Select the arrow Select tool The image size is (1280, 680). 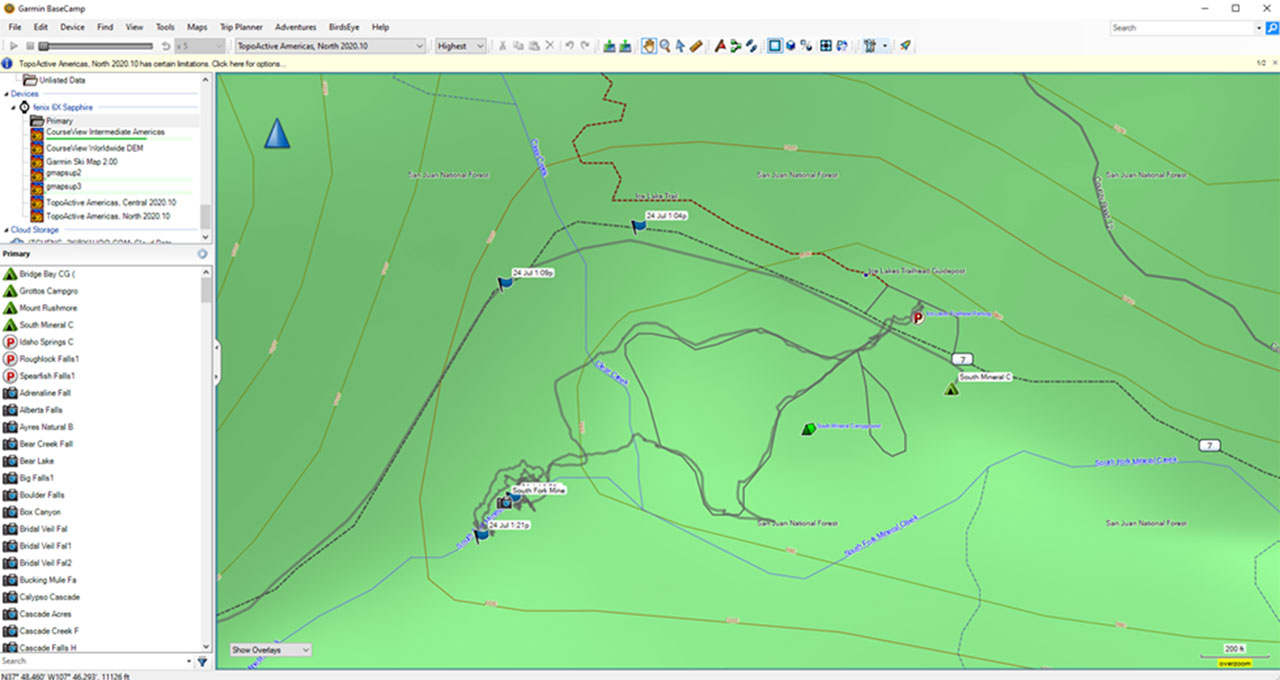(x=680, y=46)
